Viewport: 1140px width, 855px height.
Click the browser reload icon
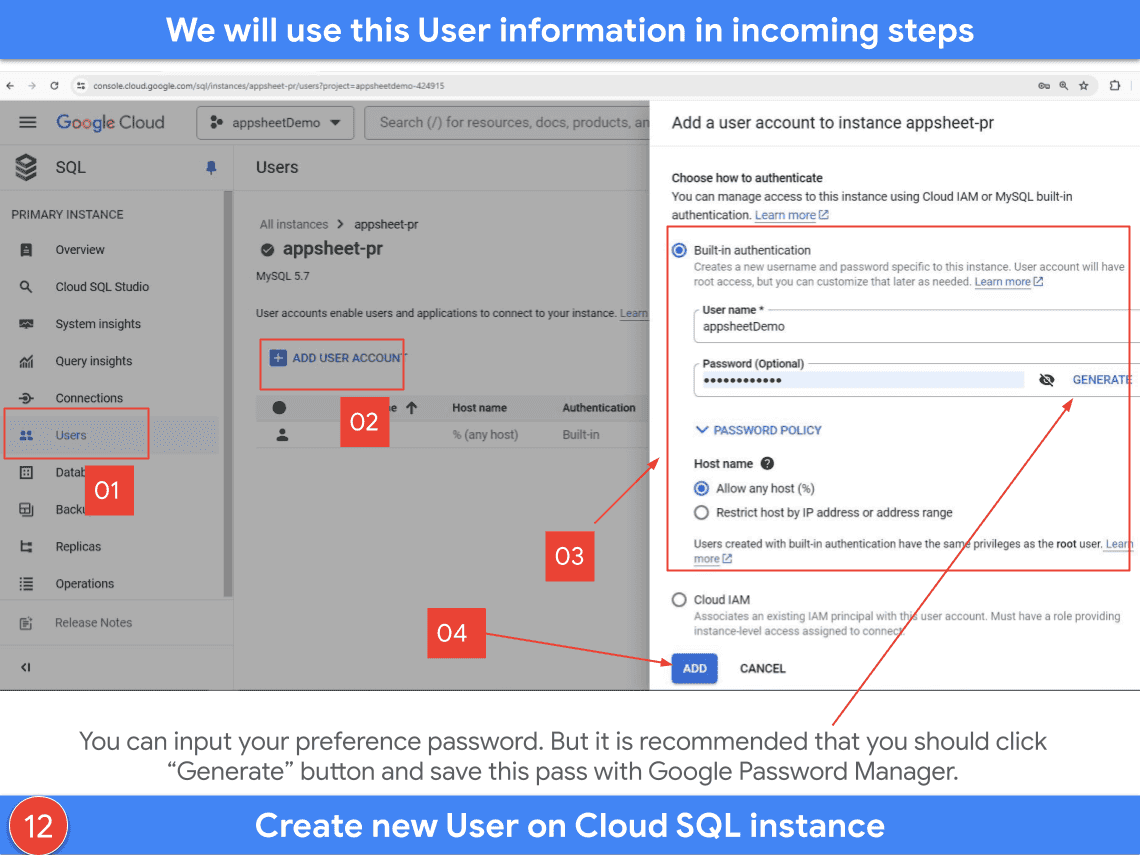click(54, 86)
